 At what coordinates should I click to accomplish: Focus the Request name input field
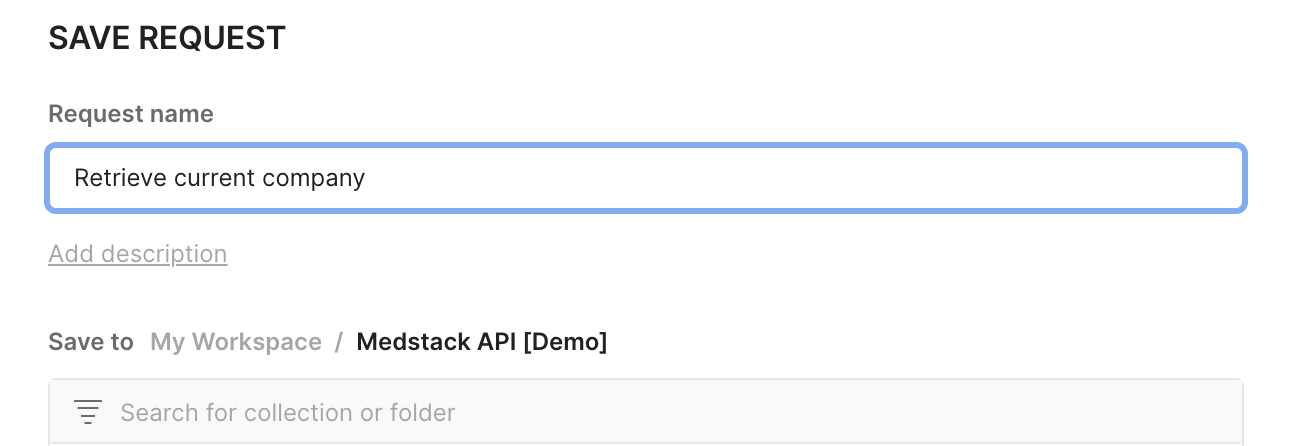point(646,178)
